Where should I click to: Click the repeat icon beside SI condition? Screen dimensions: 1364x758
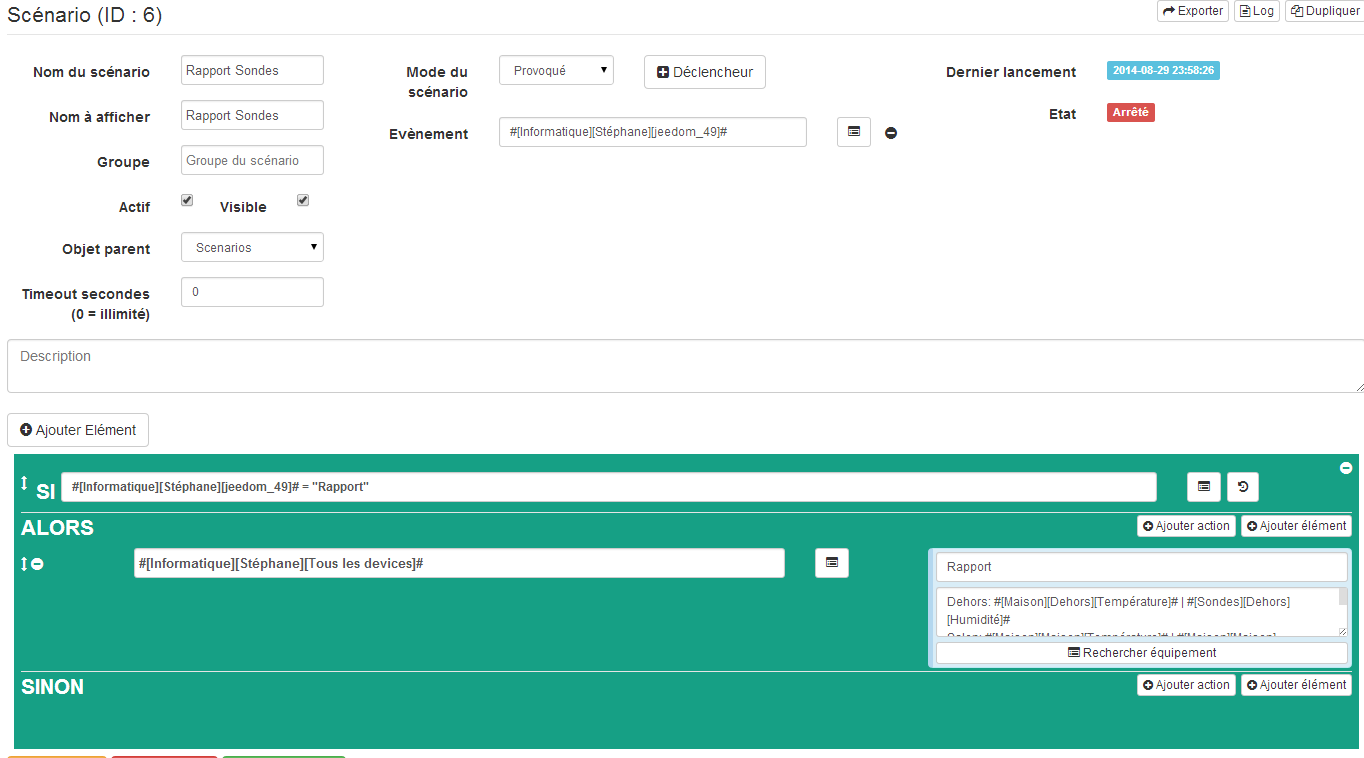[x=1243, y=487]
